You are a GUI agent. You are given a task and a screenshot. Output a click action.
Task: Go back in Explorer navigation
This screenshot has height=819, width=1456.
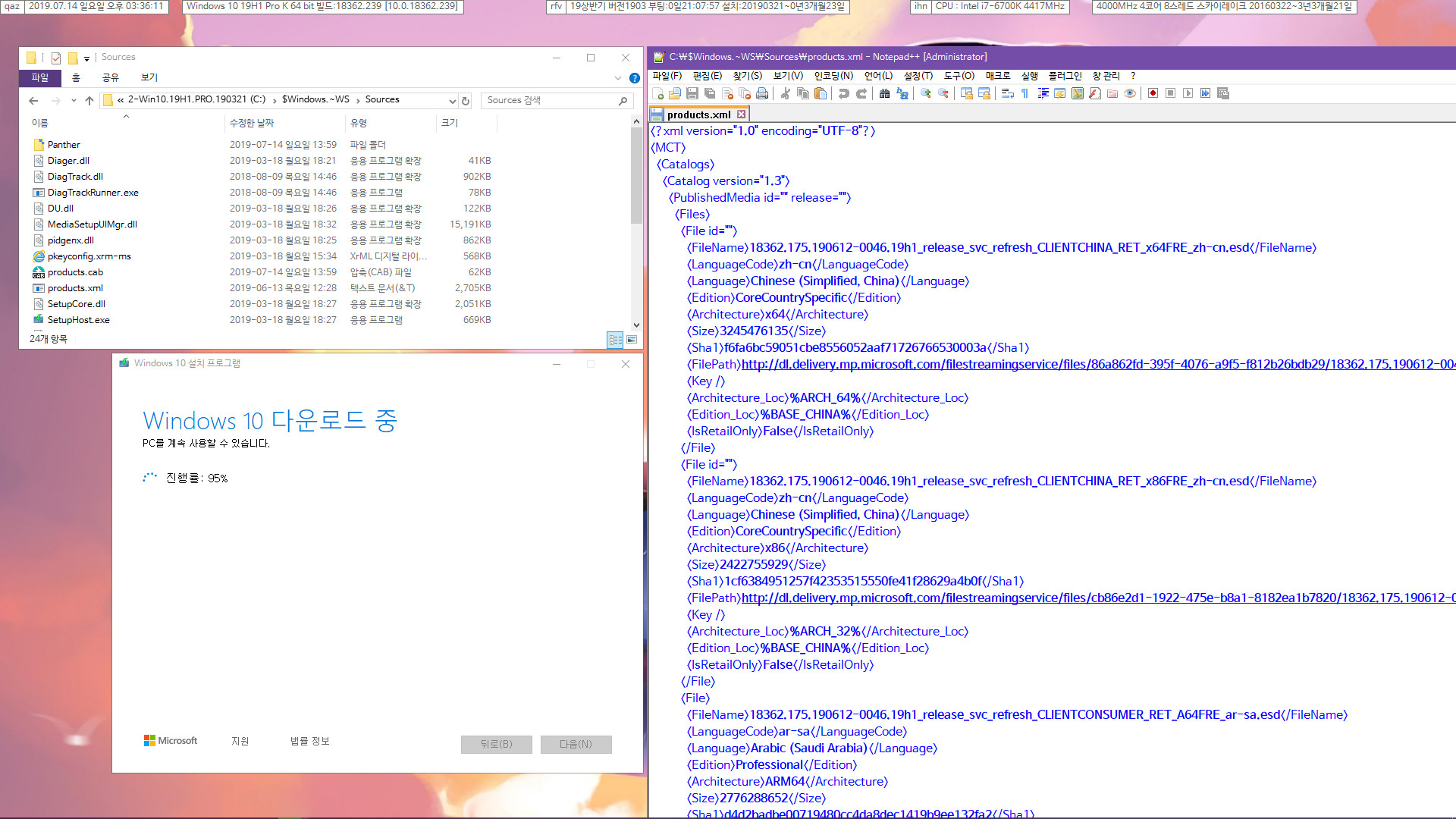pyautogui.click(x=33, y=100)
